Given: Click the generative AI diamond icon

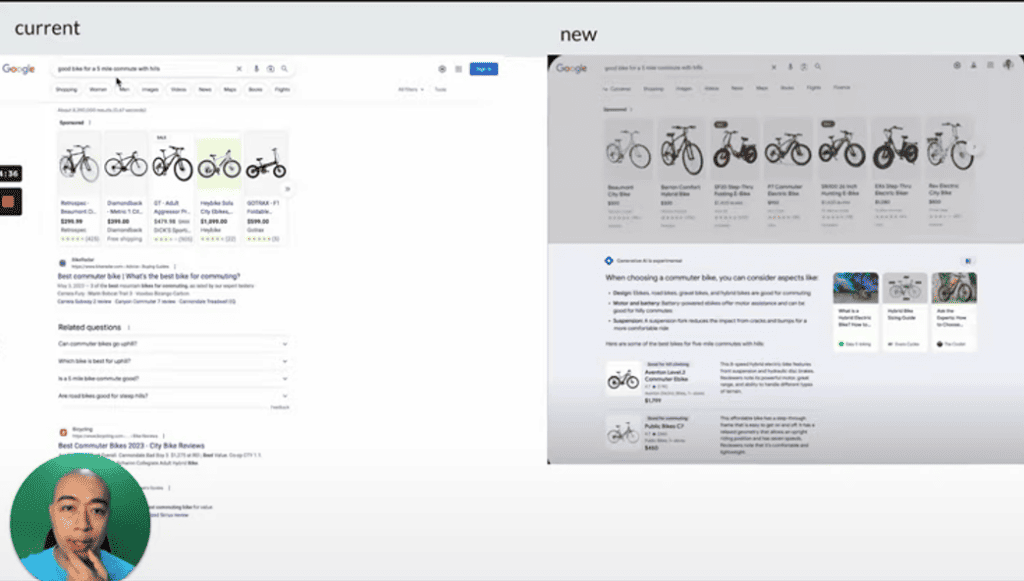Looking at the screenshot, I should (x=609, y=260).
